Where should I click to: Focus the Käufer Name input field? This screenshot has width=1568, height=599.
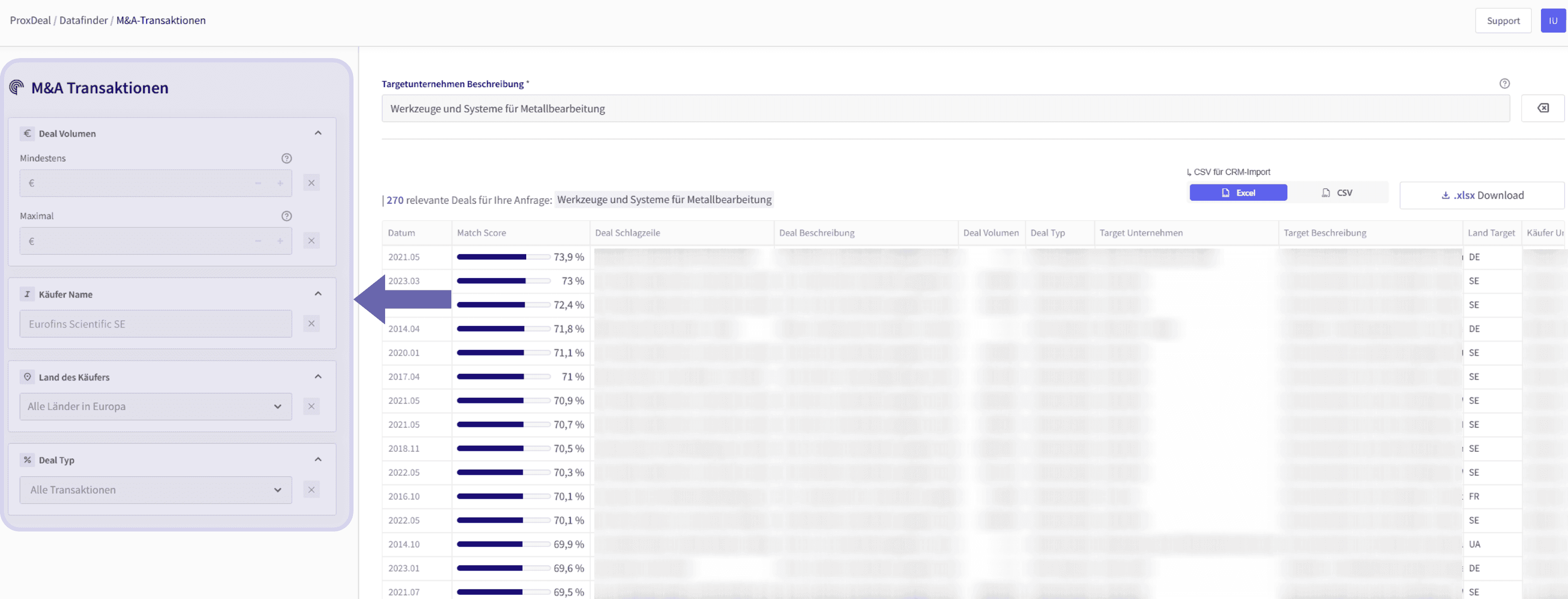(156, 323)
